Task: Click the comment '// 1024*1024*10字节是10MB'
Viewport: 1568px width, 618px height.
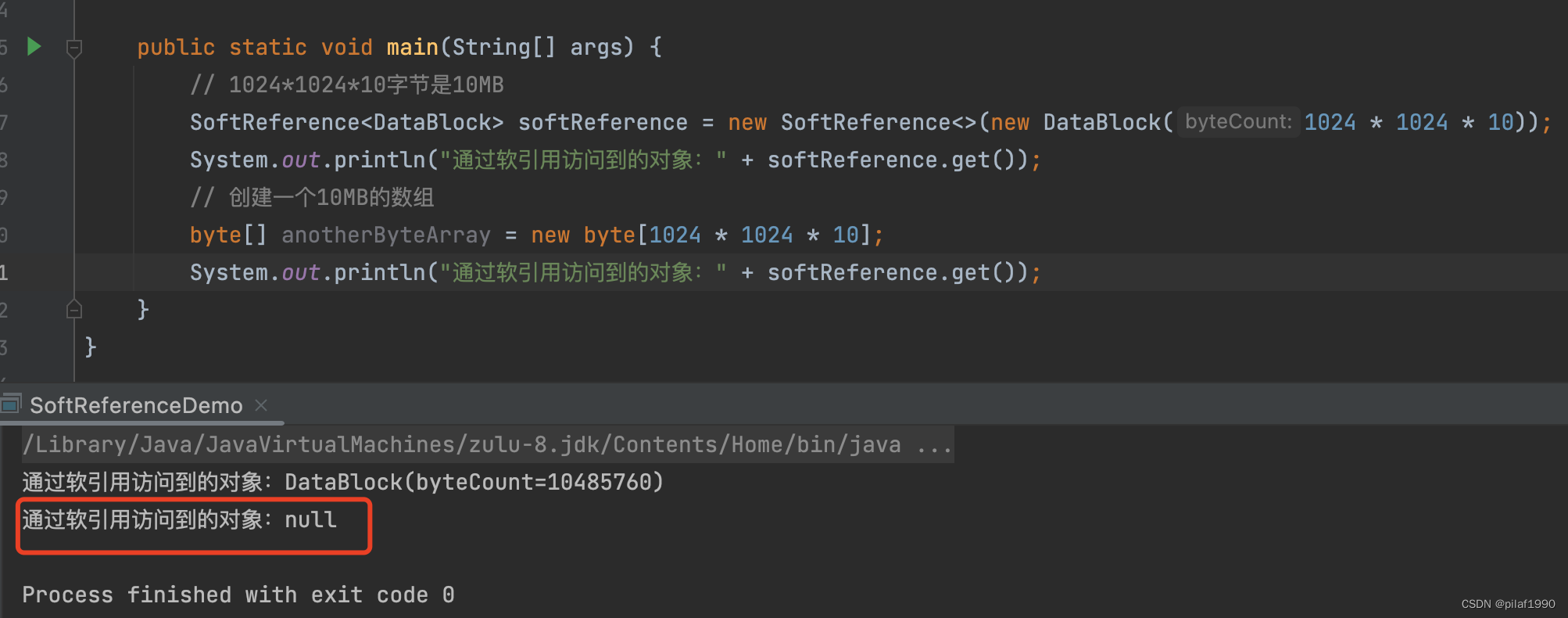Action: [347, 84]
